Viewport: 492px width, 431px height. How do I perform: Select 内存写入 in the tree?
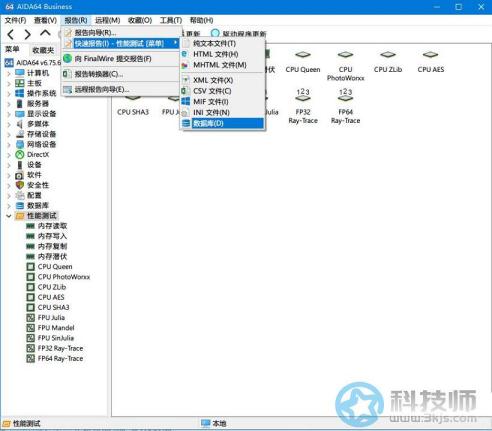tap(52, 236)
